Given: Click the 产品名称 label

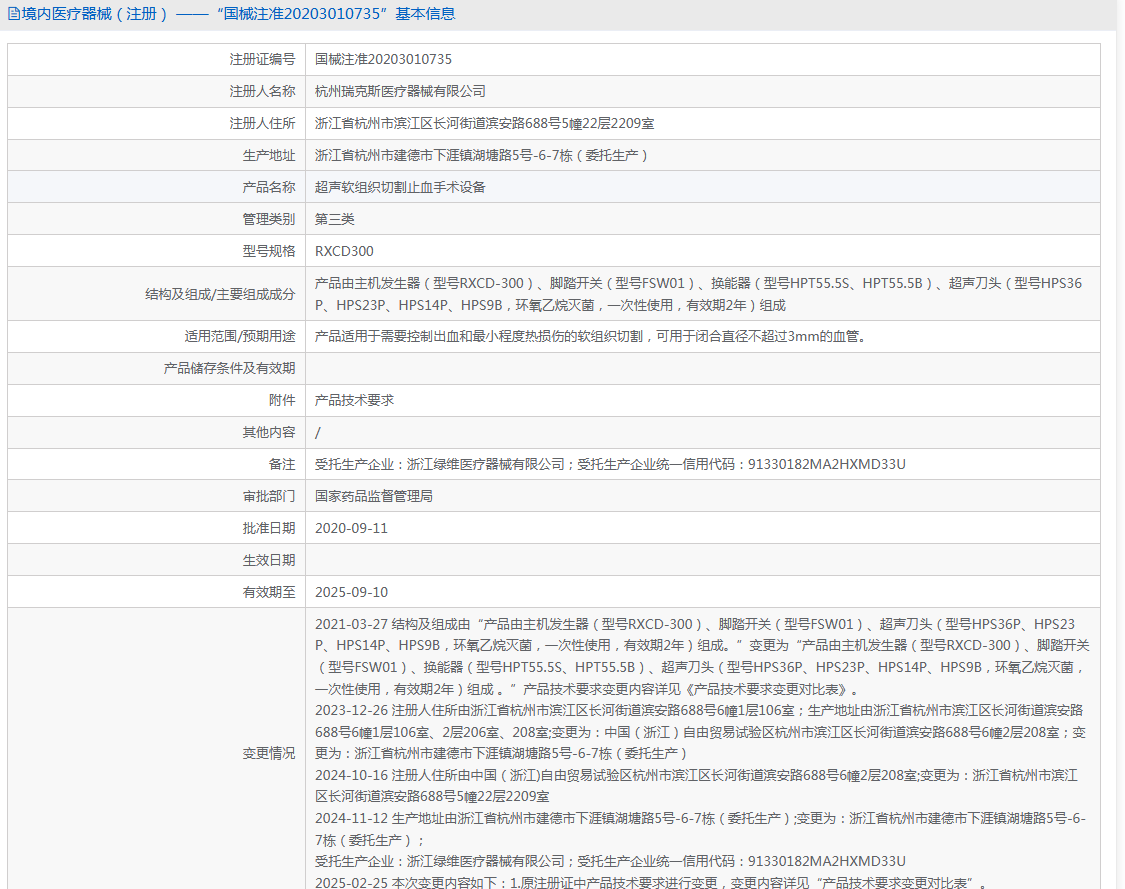Looking at the screenshot, I should 268,187.
